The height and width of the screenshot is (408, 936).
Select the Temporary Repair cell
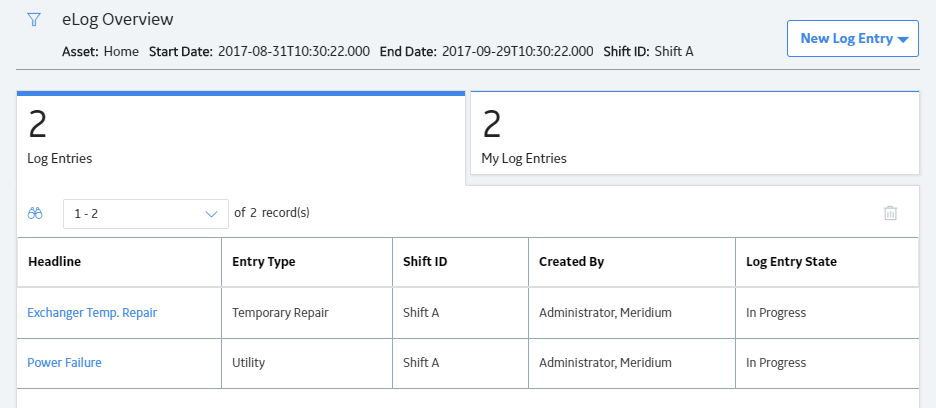pyautogui.click(x=307, y=312)
